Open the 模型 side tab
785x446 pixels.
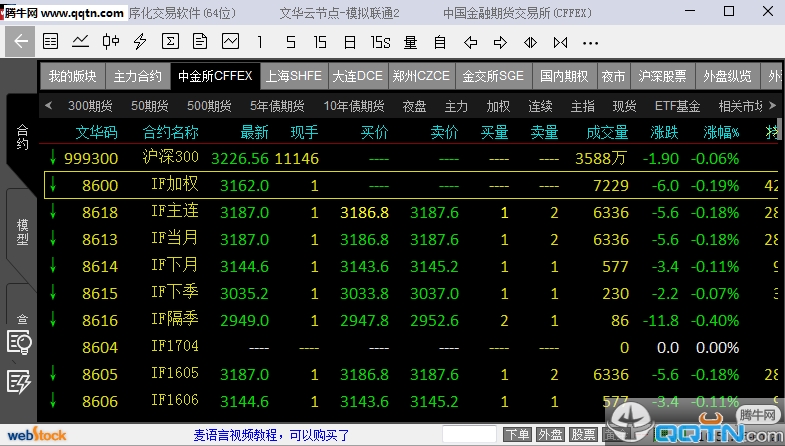tap(22, 232)
